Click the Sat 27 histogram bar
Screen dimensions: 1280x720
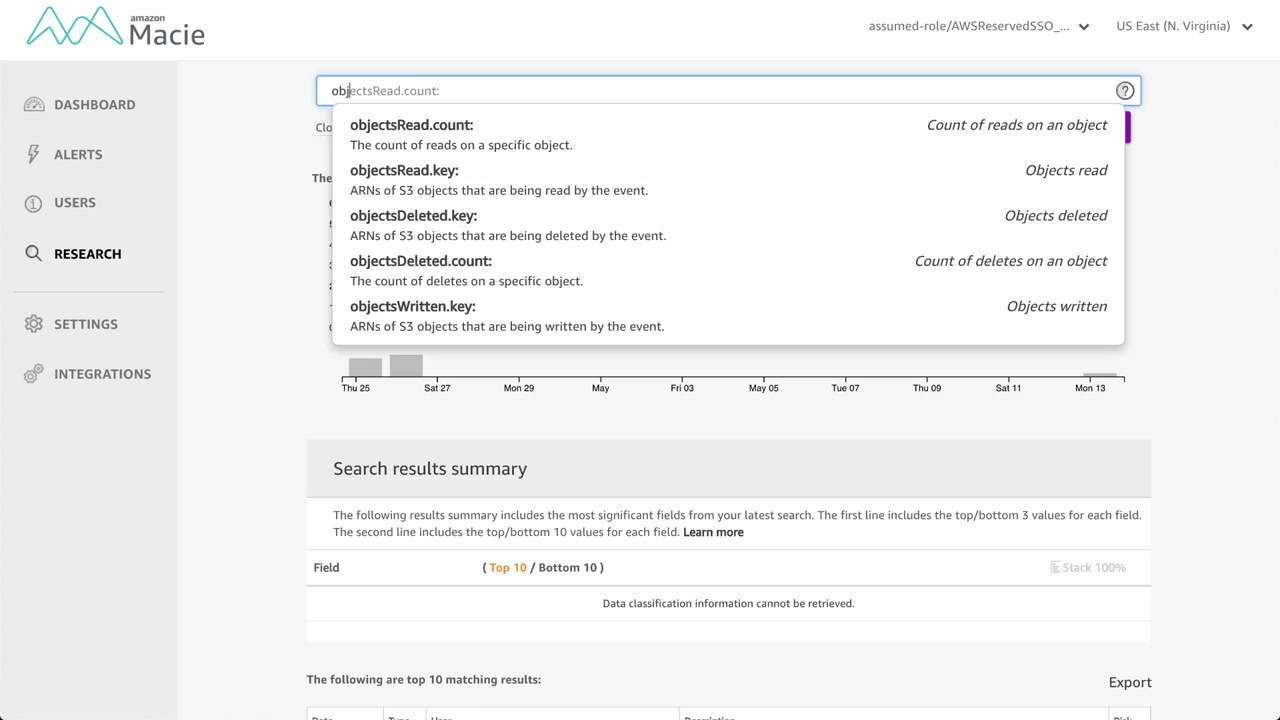pyautogui.click(x=406, y=366)
